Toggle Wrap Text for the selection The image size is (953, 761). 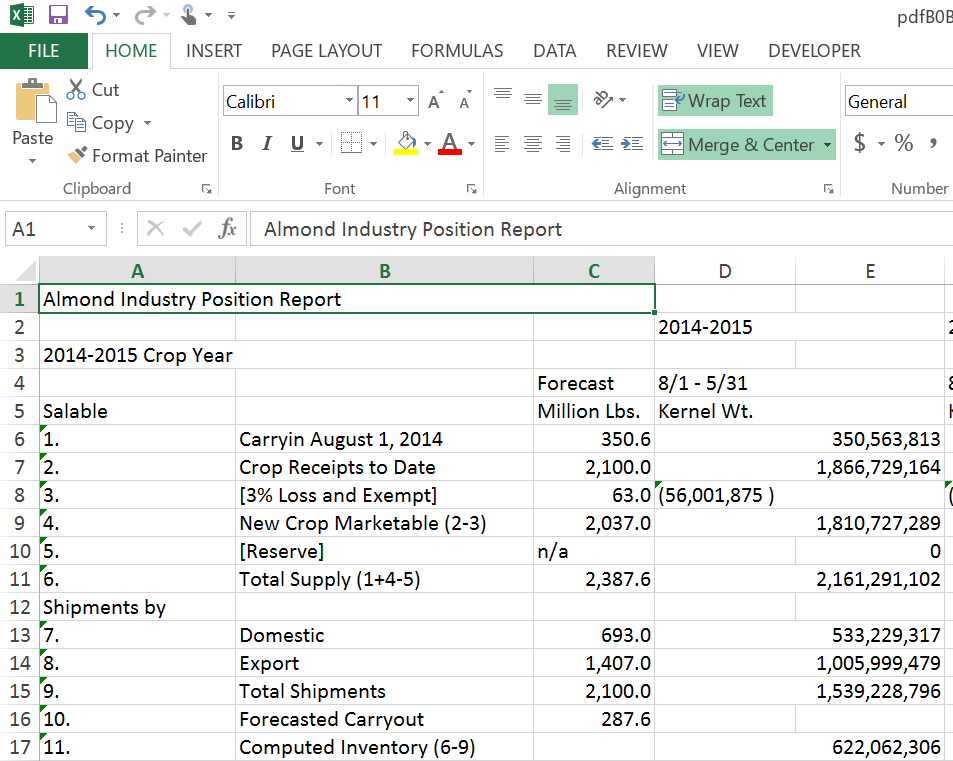coord(714,100)
